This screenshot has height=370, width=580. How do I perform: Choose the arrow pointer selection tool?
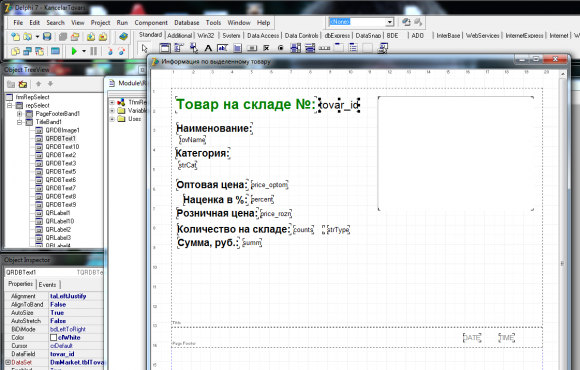pos(144,48)
